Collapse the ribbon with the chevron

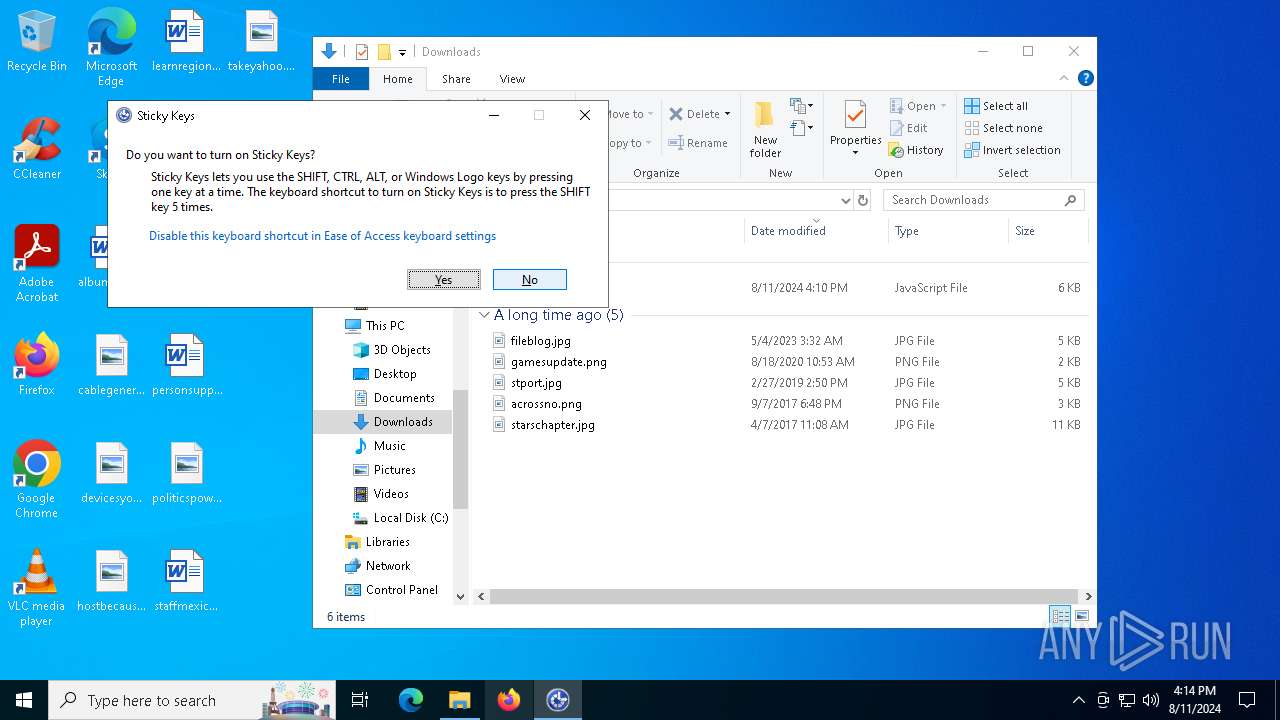[x=1065, y=78]
